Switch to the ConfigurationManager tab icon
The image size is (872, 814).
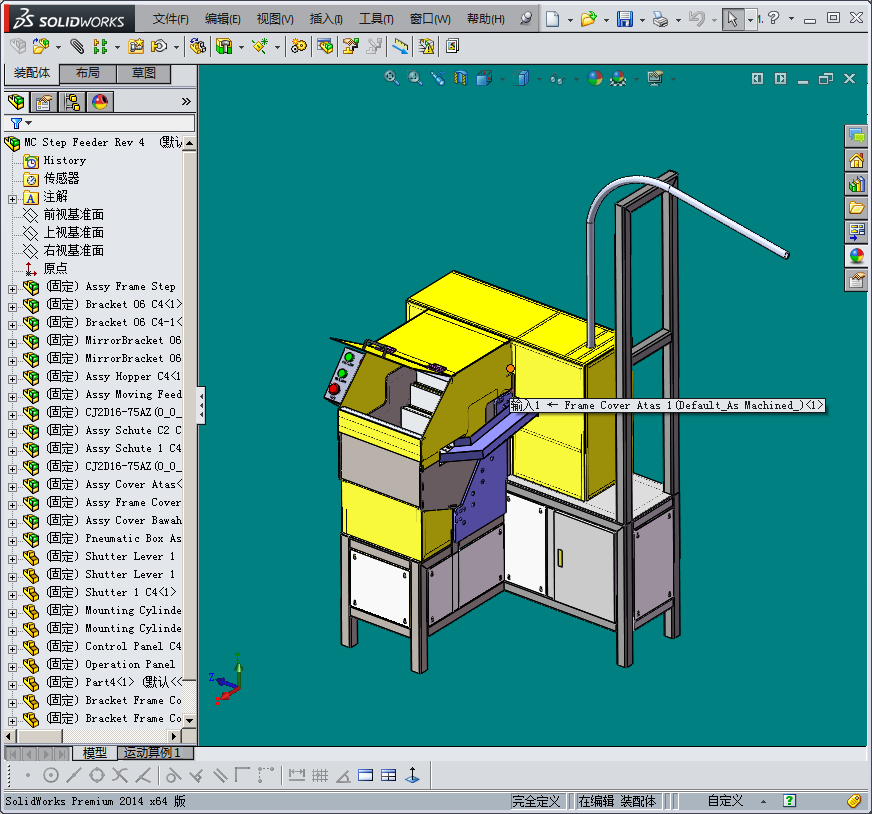coord(72,102)
